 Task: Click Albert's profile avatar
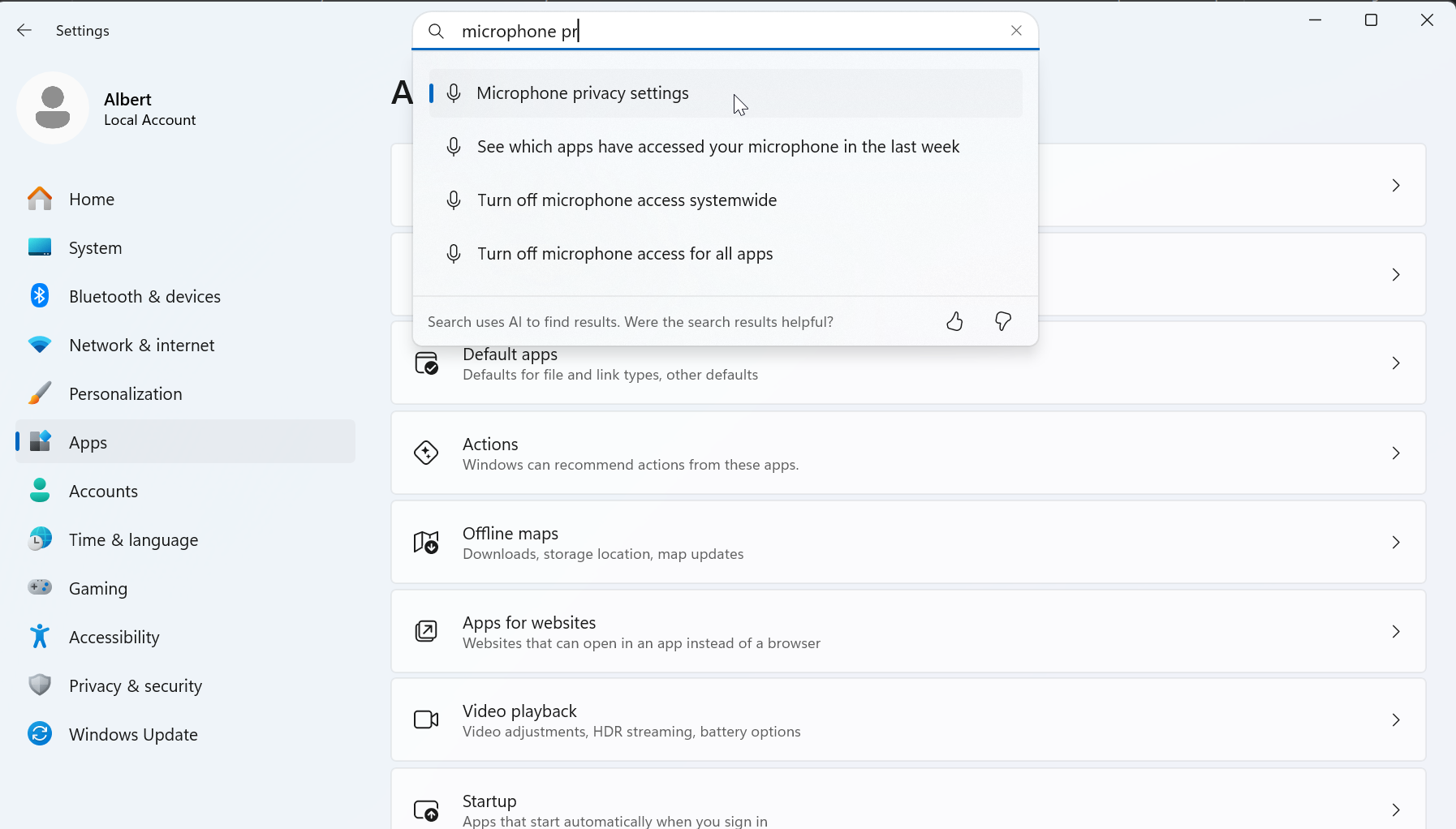coord(53,108)
